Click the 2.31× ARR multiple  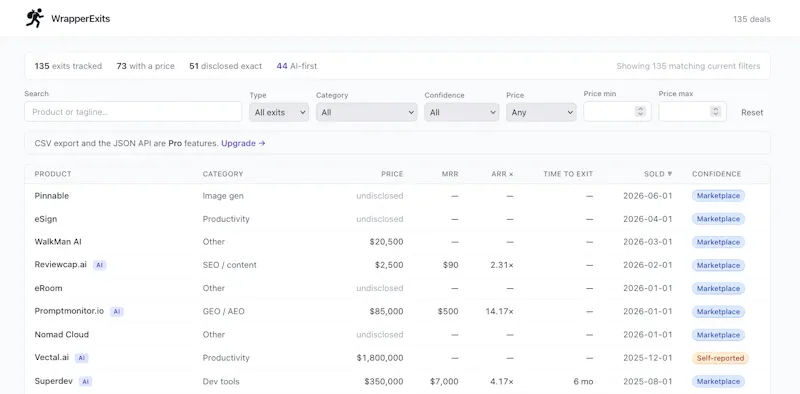pyautogui.click(x=502, y=265)
